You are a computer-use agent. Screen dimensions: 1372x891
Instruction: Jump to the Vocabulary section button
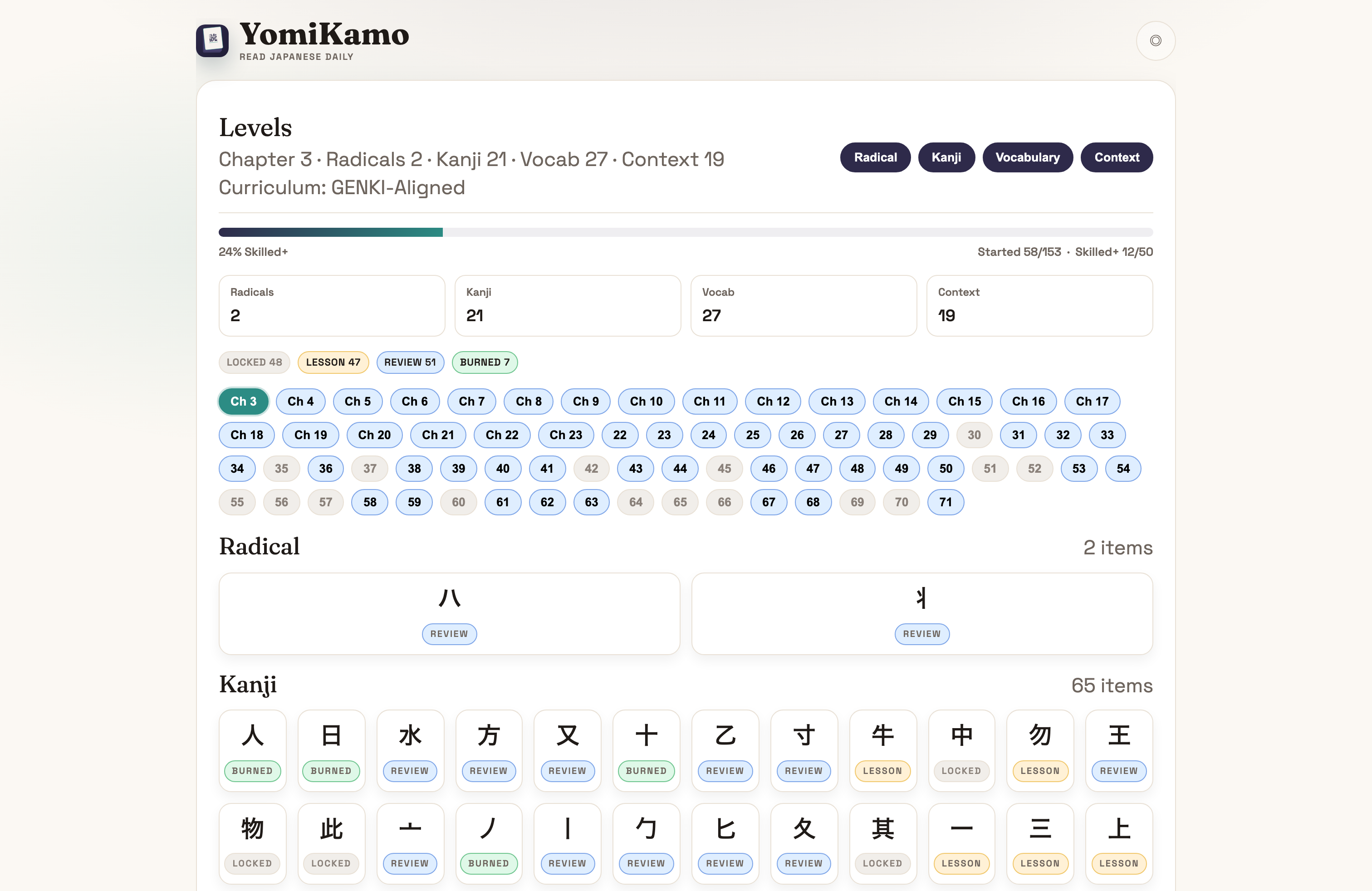(x=1027, y=157)
